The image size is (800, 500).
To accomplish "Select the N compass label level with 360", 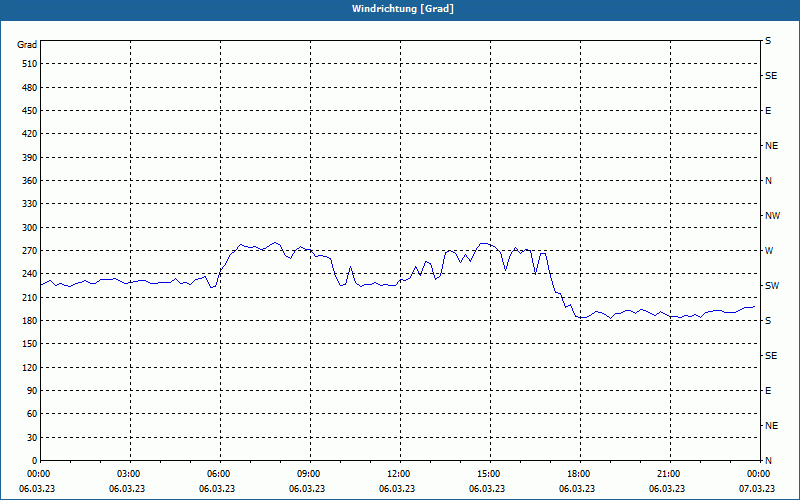I will pyautogui.click(x=768, y=181).
